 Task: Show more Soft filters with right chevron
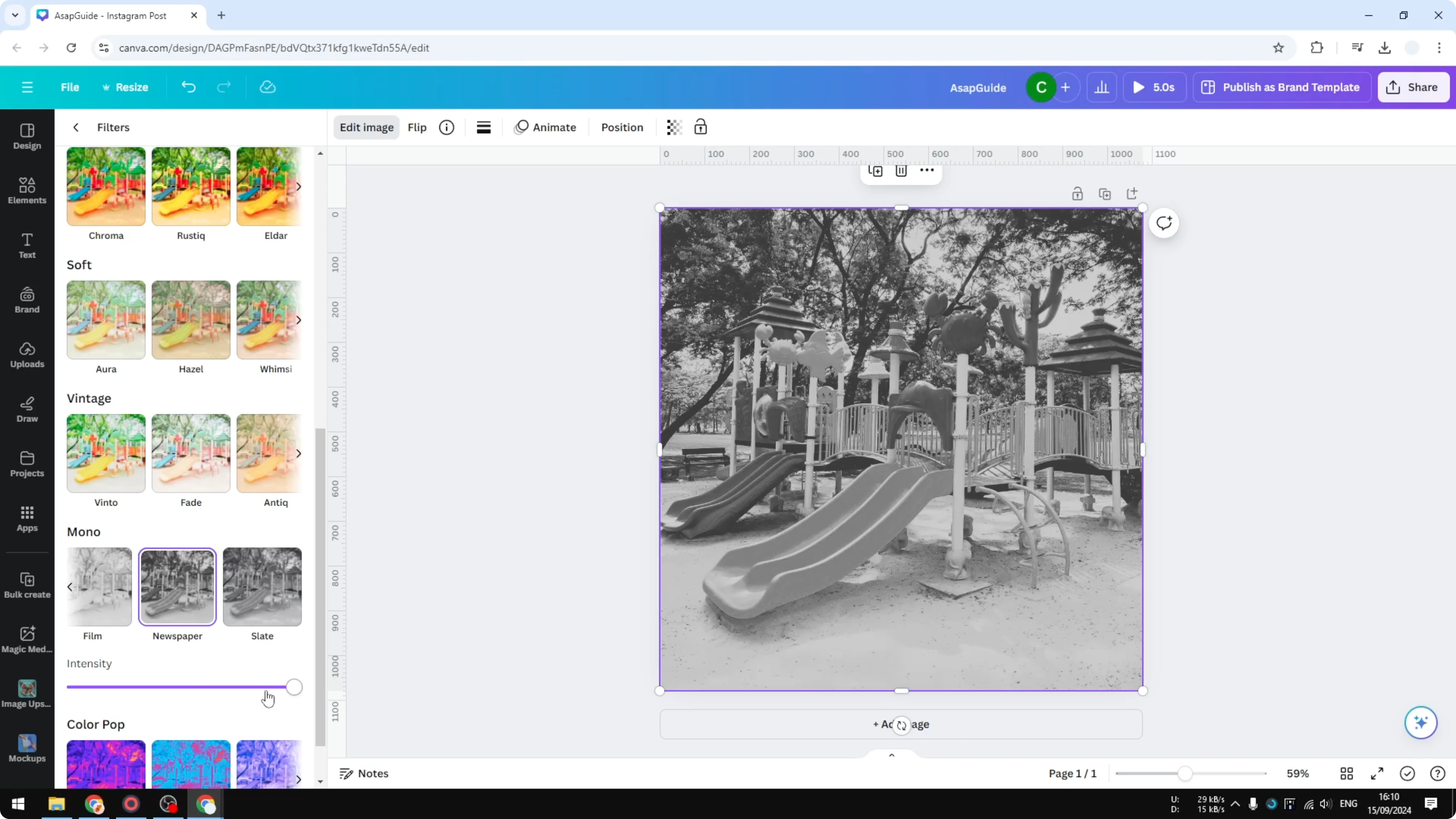[298, 320]
